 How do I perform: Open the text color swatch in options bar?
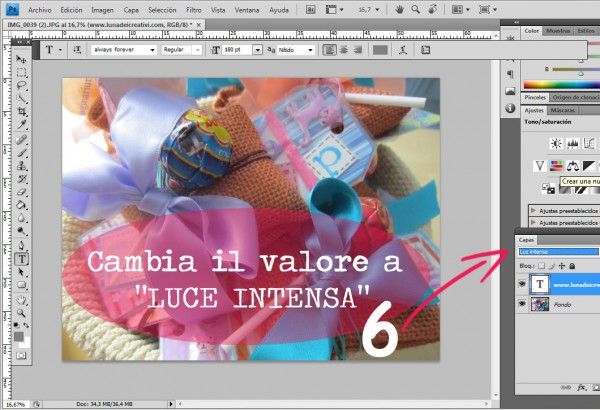coord(380,50)
